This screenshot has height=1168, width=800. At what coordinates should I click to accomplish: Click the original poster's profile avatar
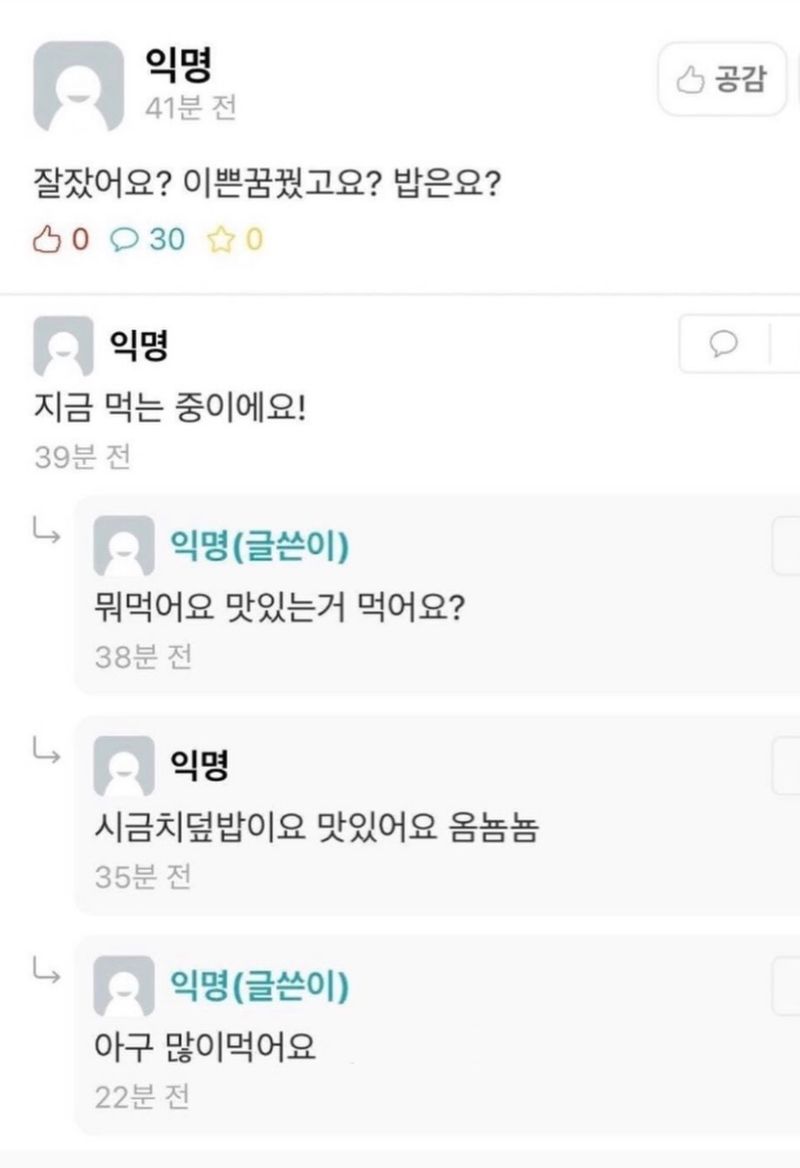79,86
